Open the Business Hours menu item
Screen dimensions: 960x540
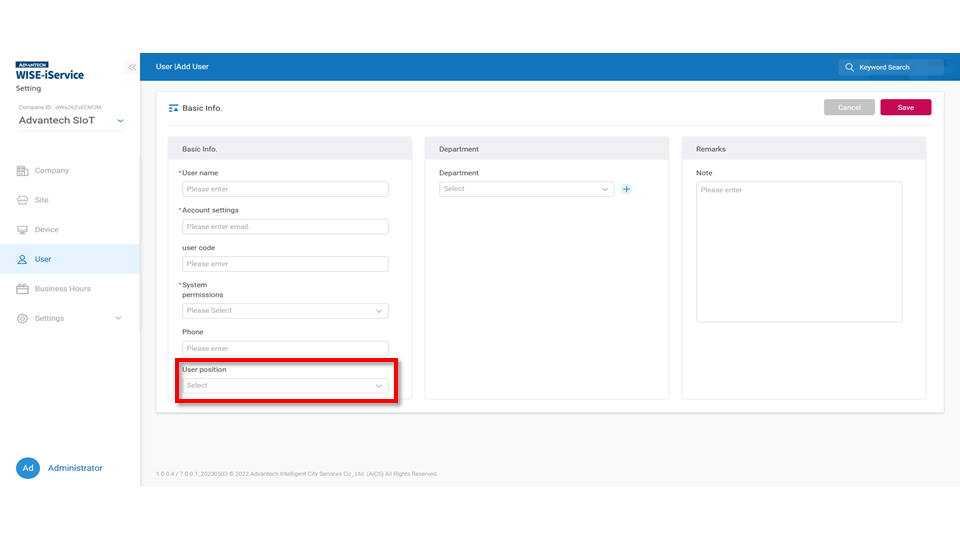[x=62, y=289]
